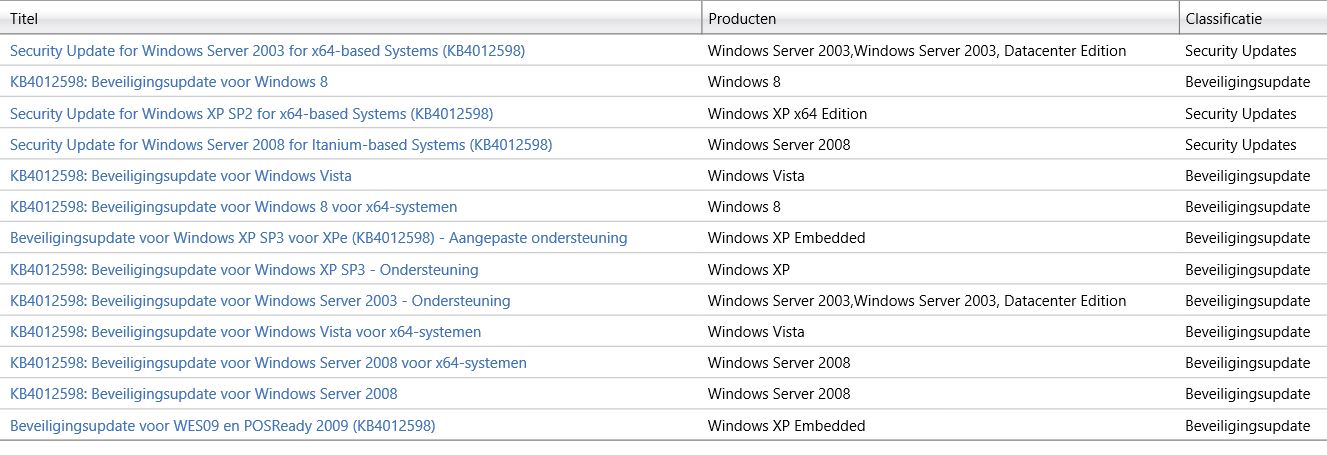The image size is (1327, 455).
Task: Open XP SP3 voor XPe Aangepaste ondersteuning link
Action: pos(319,238)
